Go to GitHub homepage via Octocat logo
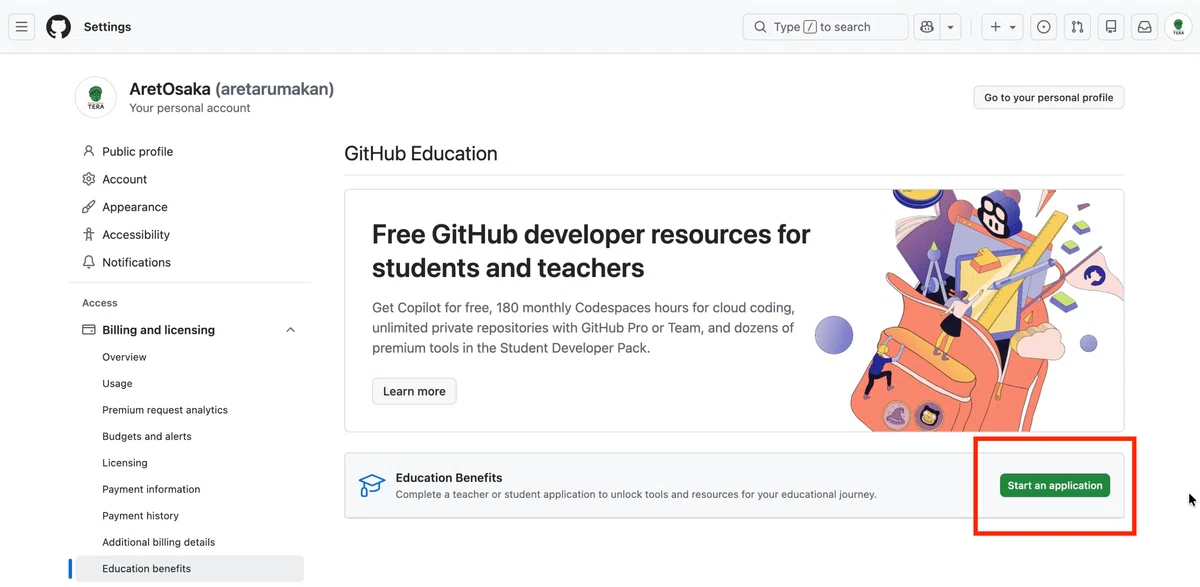 tap(59, 27)
